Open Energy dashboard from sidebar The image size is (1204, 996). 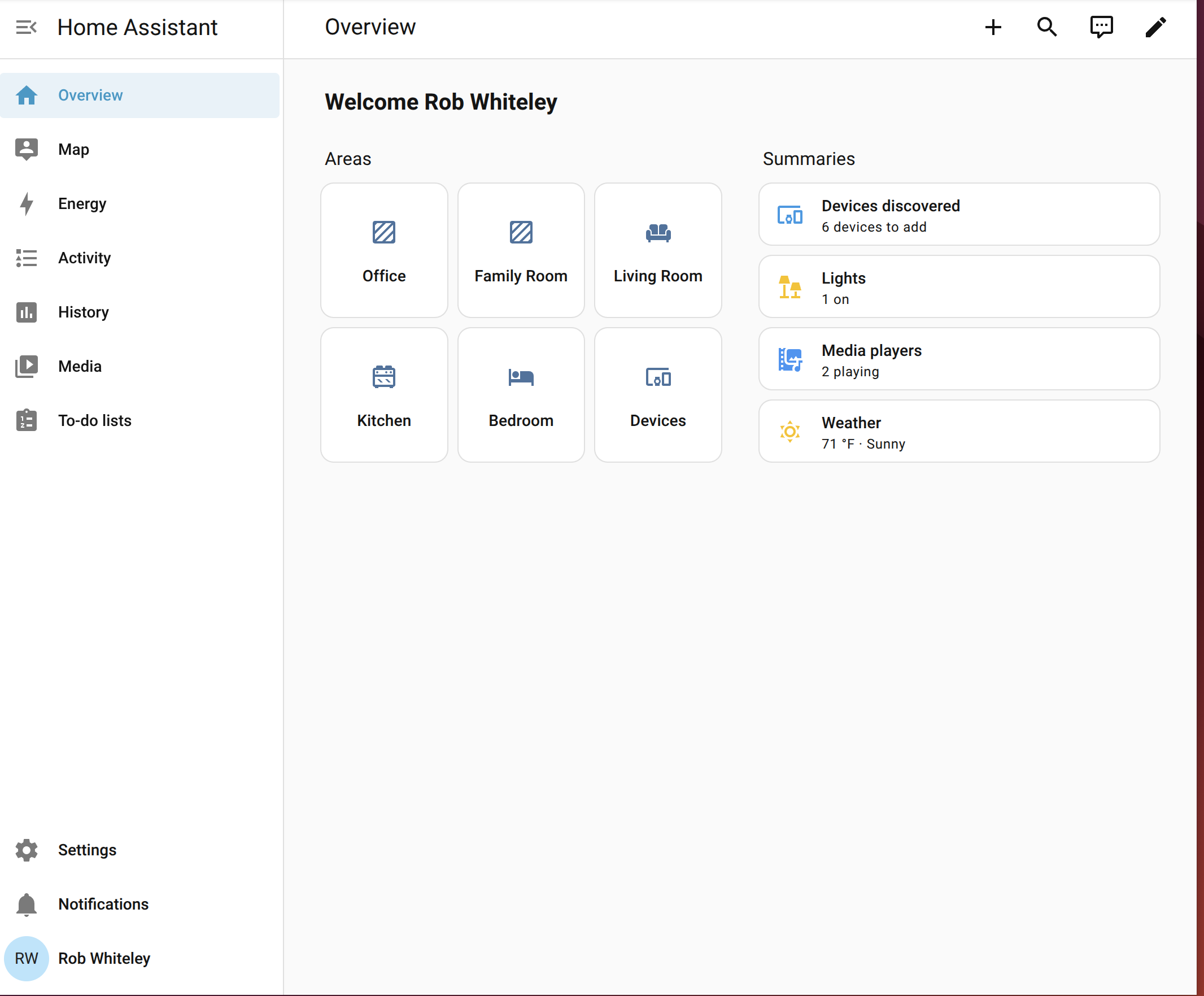tap(140, 203)
